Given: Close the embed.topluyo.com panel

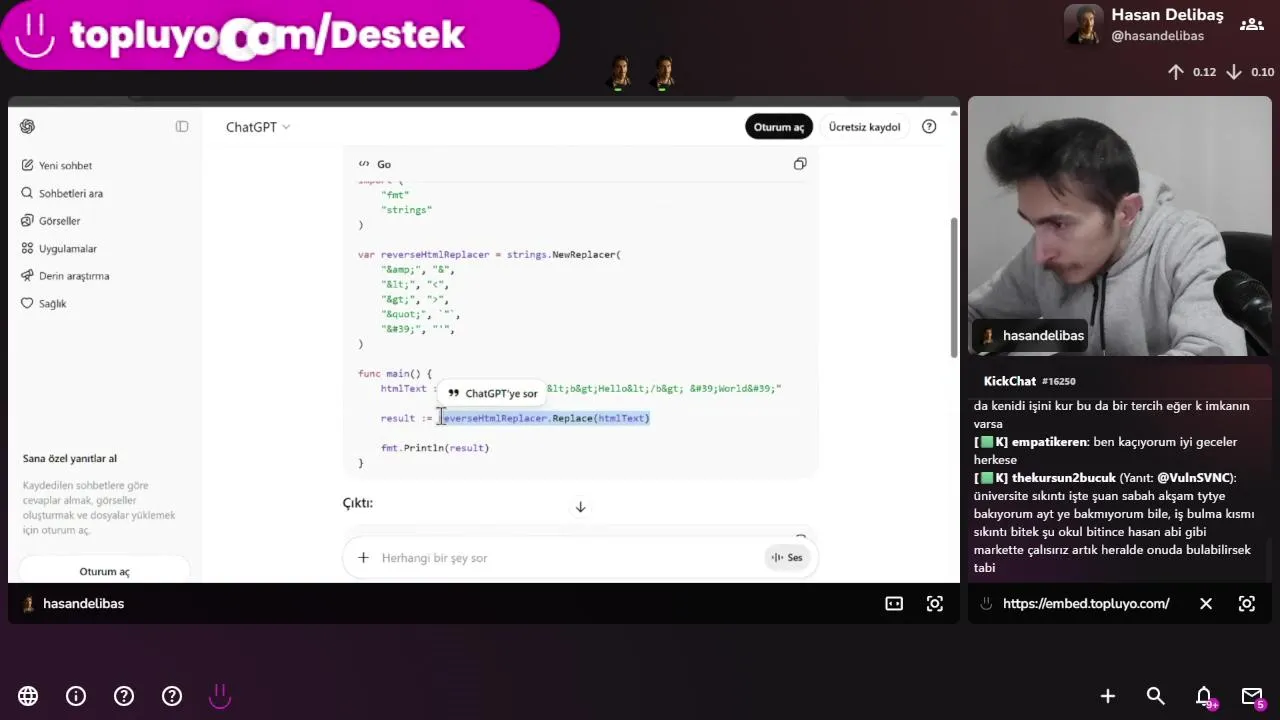Looking at the screenshot, I should click(x=1206, y=603).
